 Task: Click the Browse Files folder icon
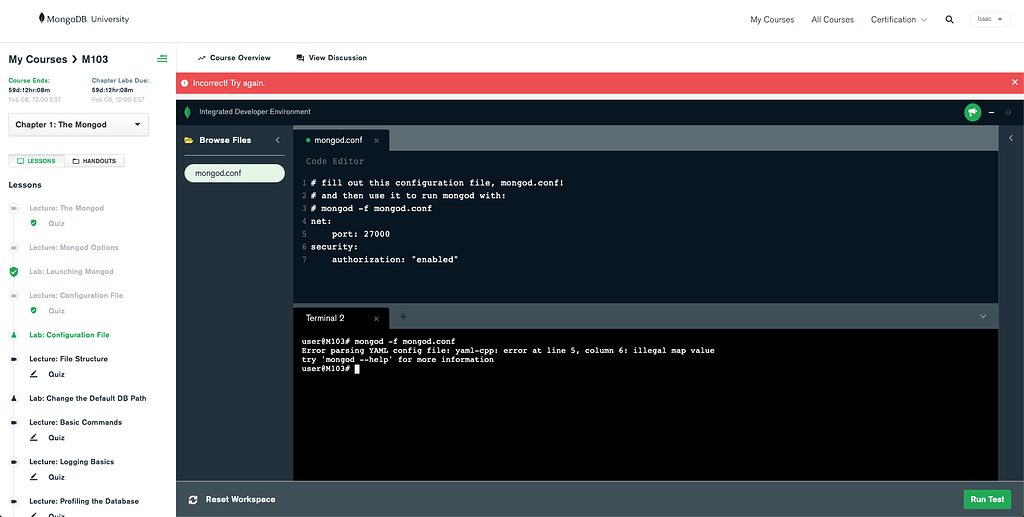click(x=188, y=140)
